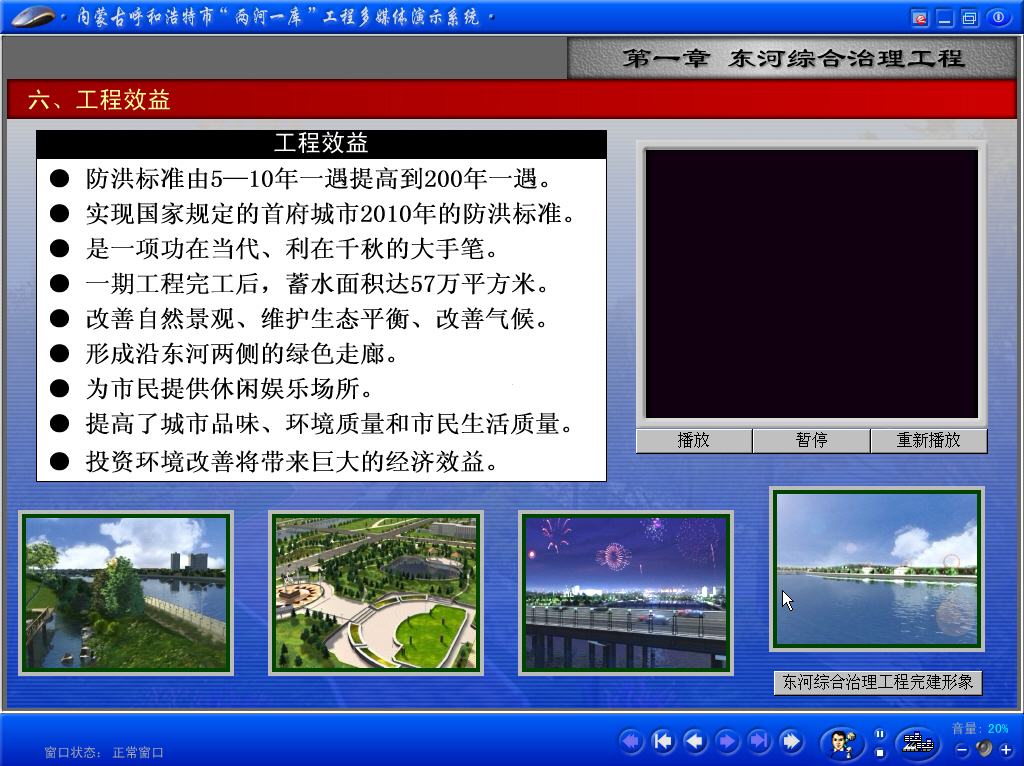Image resolution: width=1024 pixels, height=766 pixels.
Task: Jump to the last page with right-arrow-bar
Action: pyautogui.click(x=759, y=741)
